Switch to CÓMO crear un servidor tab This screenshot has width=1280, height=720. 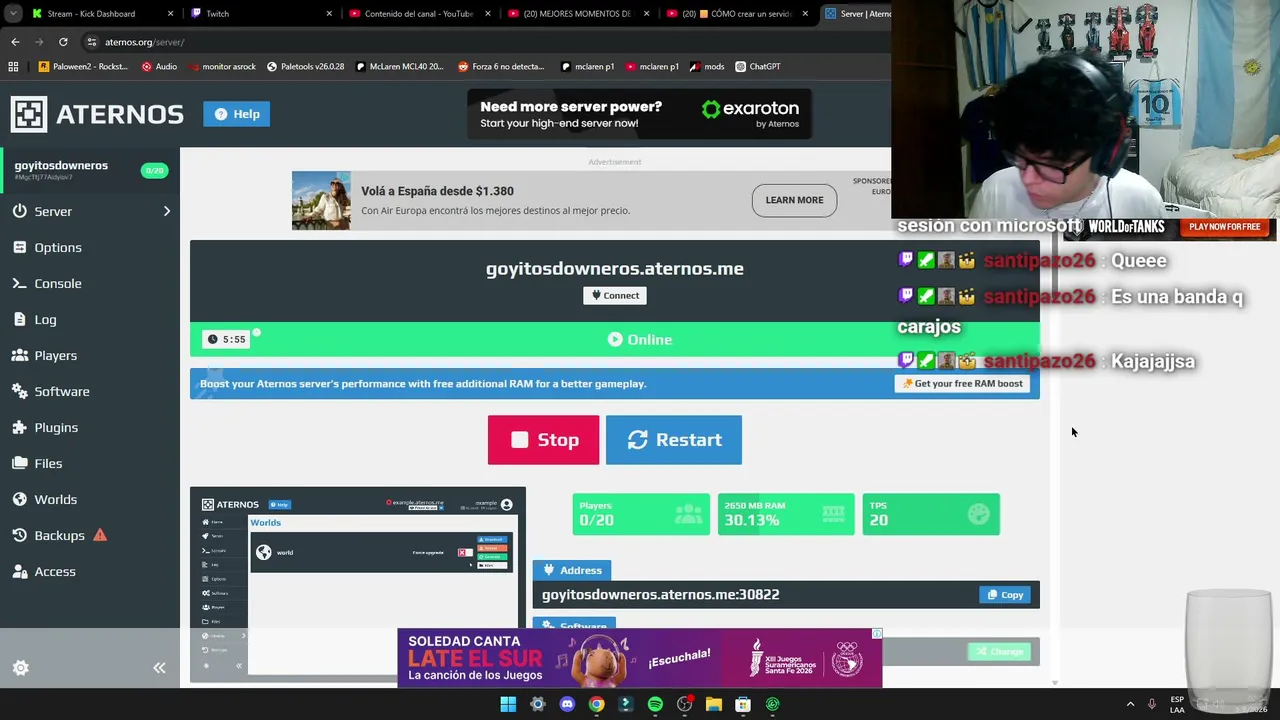[738, 14]
